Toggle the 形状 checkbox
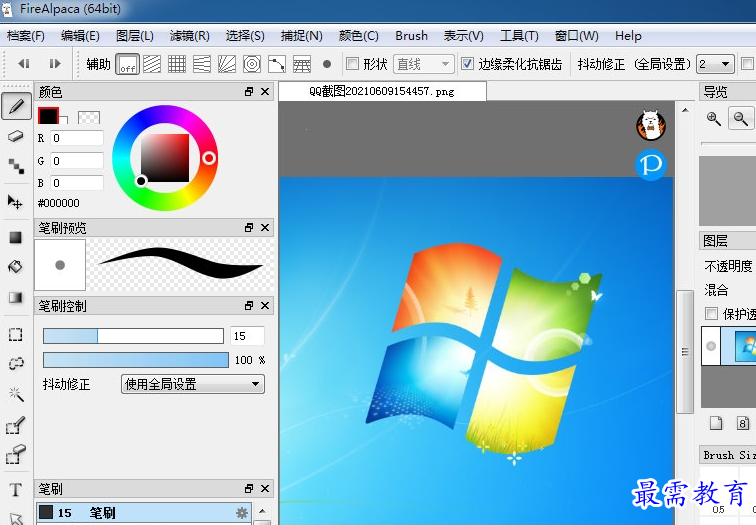The image size is (756, 525). (x=353, y=64)
